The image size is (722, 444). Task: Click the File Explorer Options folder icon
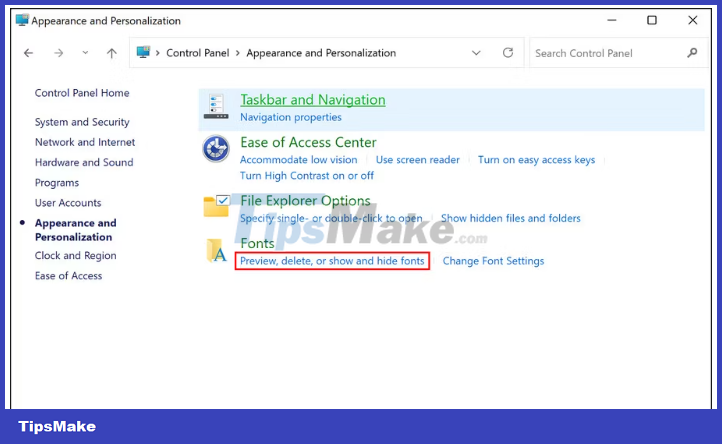216,206
